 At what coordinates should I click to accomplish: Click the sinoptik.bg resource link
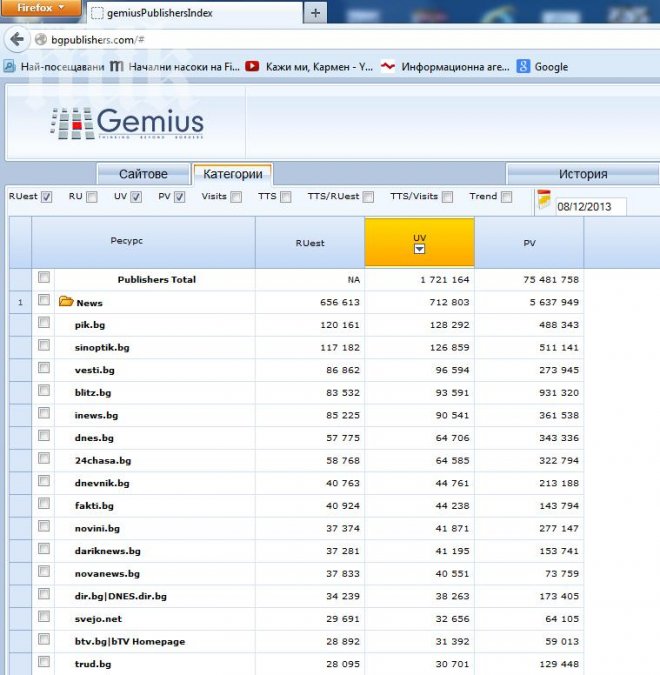tap(102, 347)
